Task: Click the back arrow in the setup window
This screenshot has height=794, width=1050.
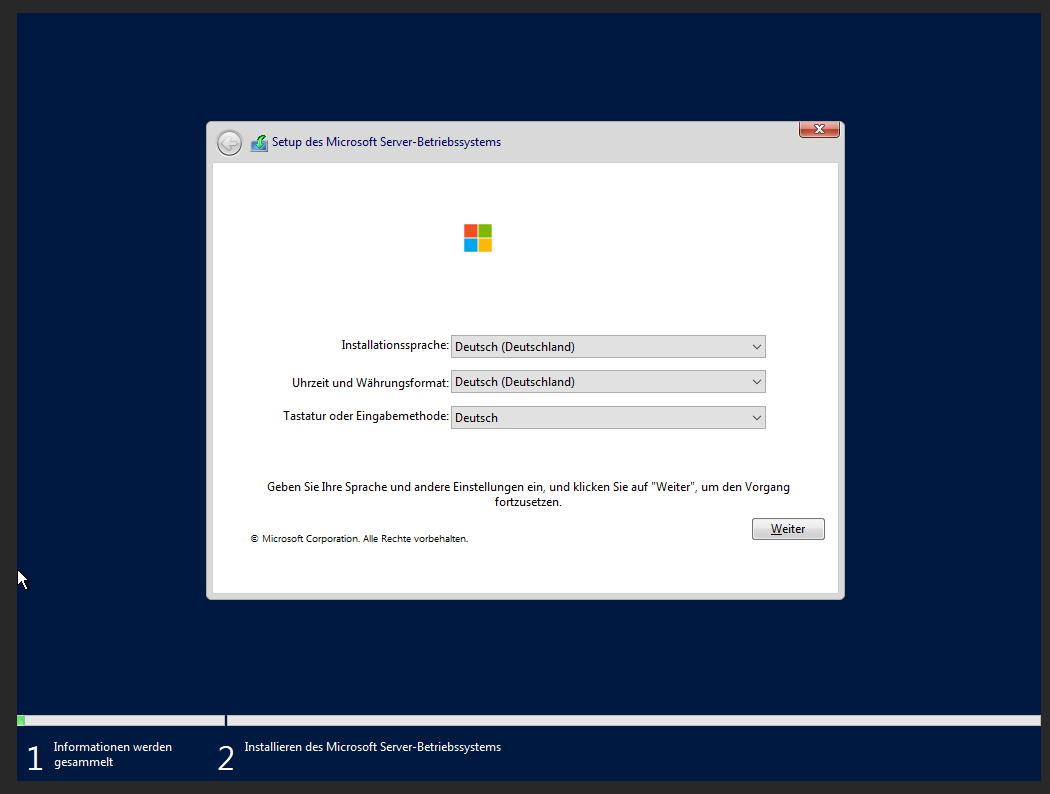Action: click(229, 143)
